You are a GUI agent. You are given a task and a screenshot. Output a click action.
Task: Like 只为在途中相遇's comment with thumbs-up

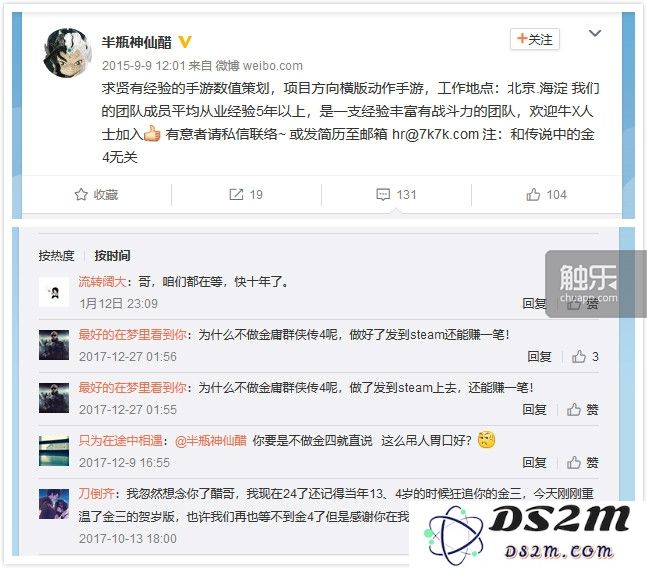[x=574, y=463]
